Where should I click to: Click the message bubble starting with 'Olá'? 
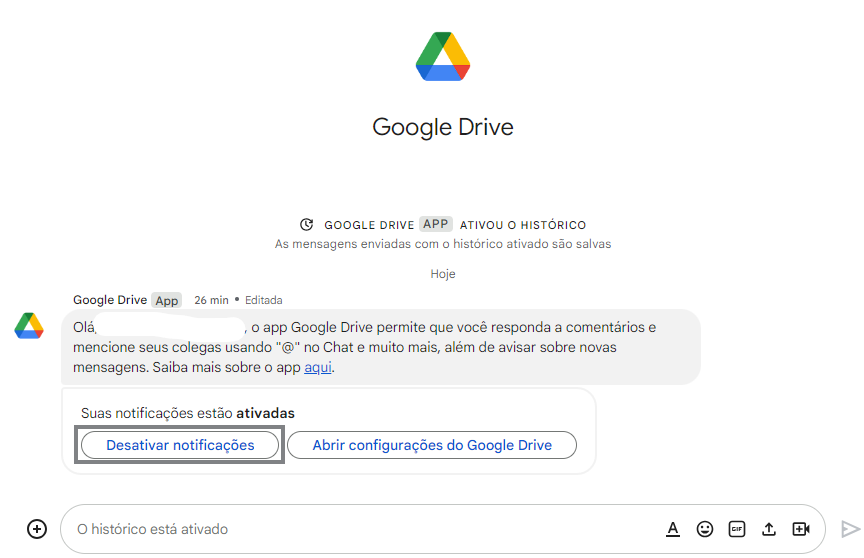381,347
